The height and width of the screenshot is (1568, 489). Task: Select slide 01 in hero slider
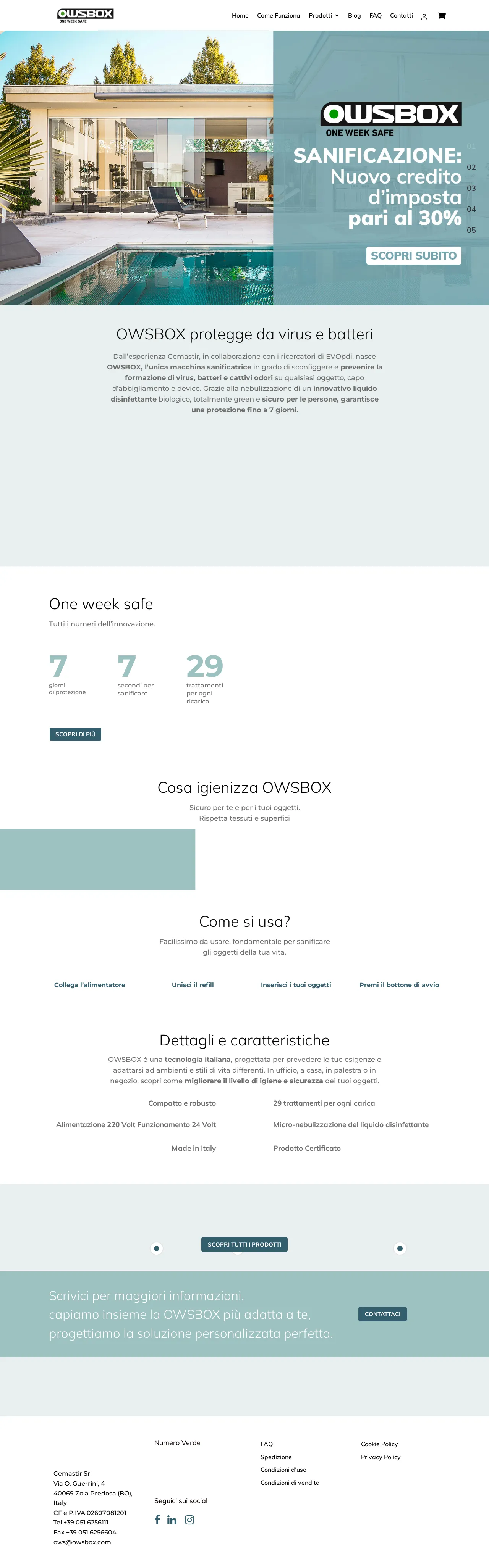tap(471, 147)
